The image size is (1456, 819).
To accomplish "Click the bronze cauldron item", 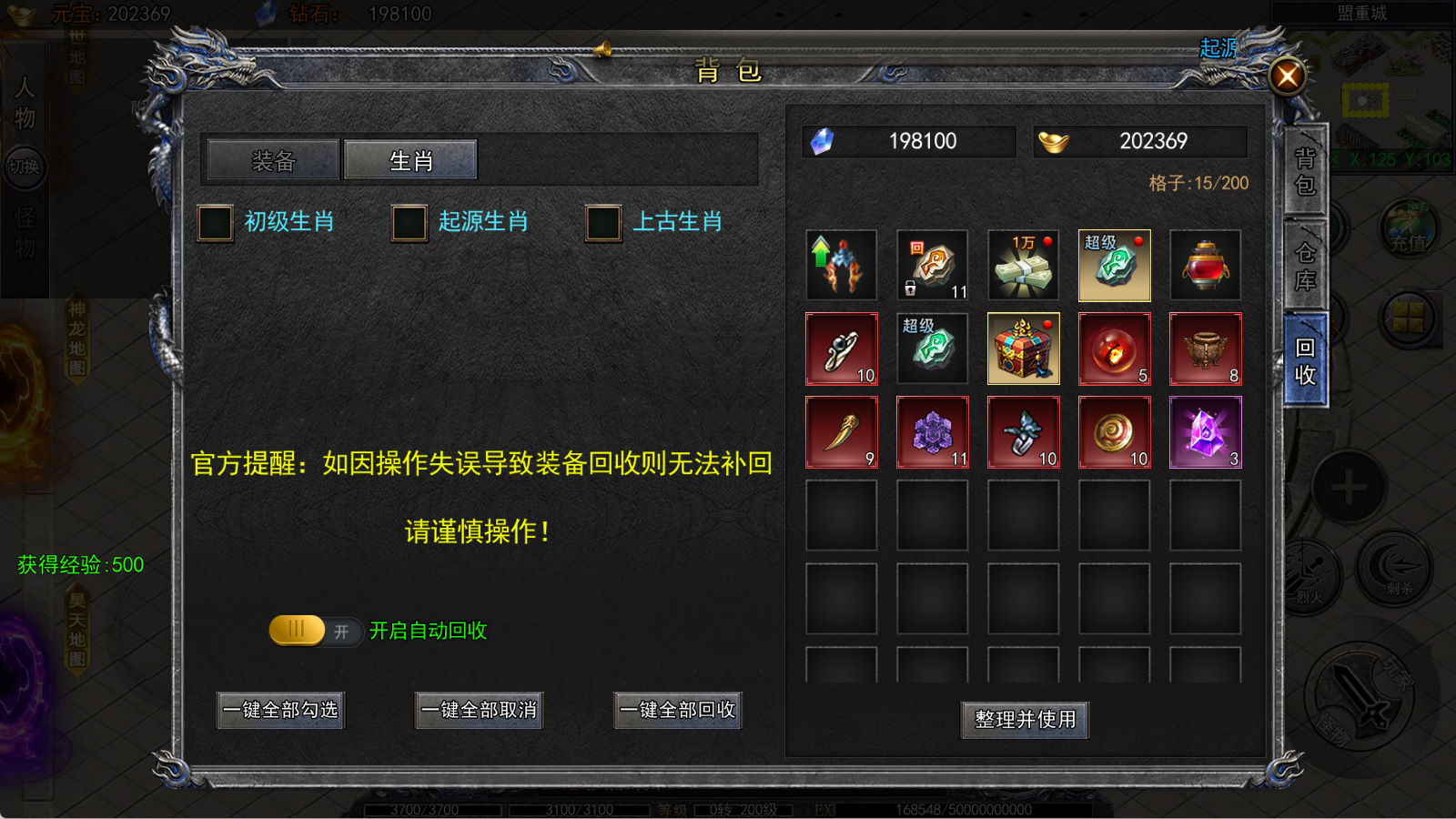I will point(1206,349).
